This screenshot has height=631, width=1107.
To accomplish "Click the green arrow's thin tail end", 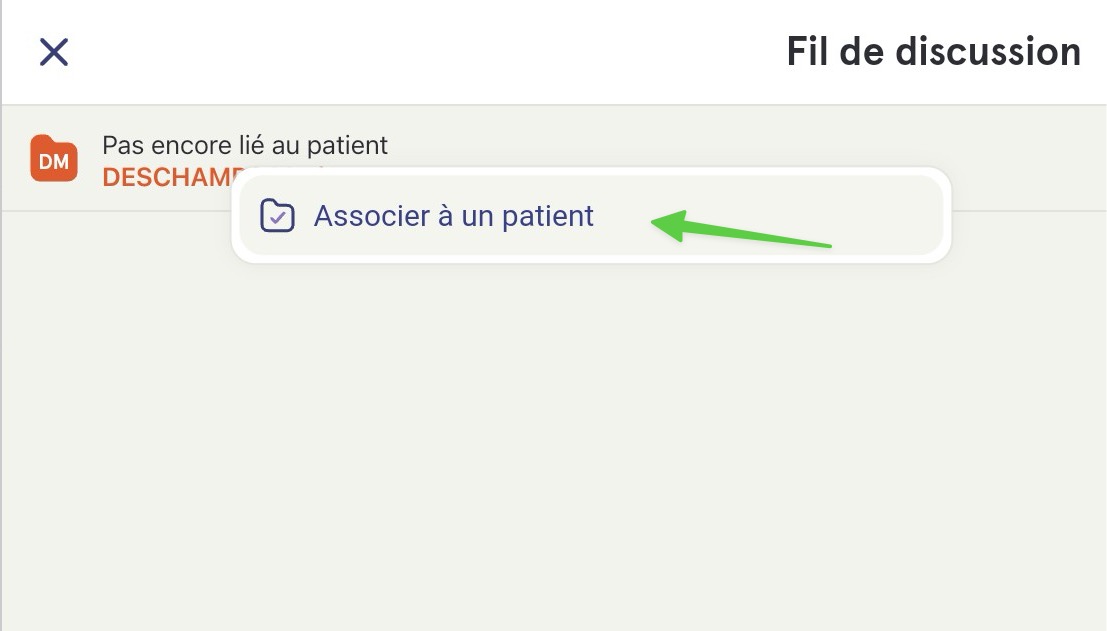I will [827, 246].
